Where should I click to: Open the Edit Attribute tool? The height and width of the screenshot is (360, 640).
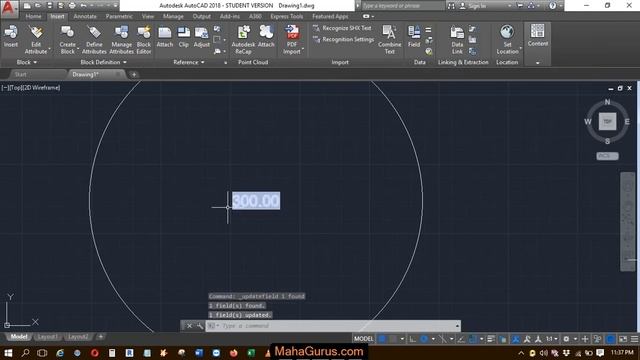click(x=36, y=39)
